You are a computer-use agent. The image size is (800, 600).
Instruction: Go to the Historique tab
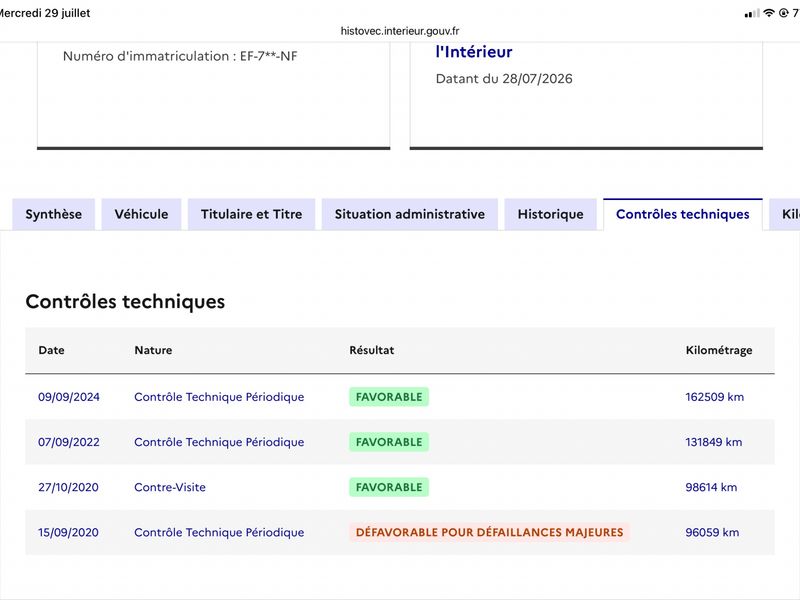tap(551, 214)
